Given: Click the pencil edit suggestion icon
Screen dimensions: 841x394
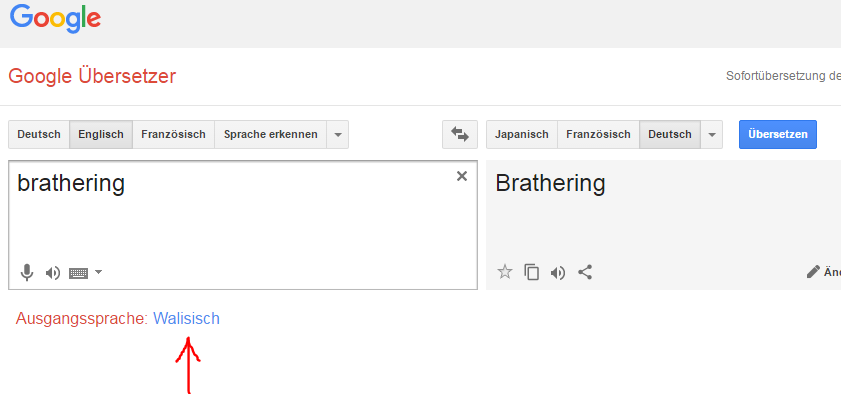Looking at the screenshot, I should click(813, 272).
